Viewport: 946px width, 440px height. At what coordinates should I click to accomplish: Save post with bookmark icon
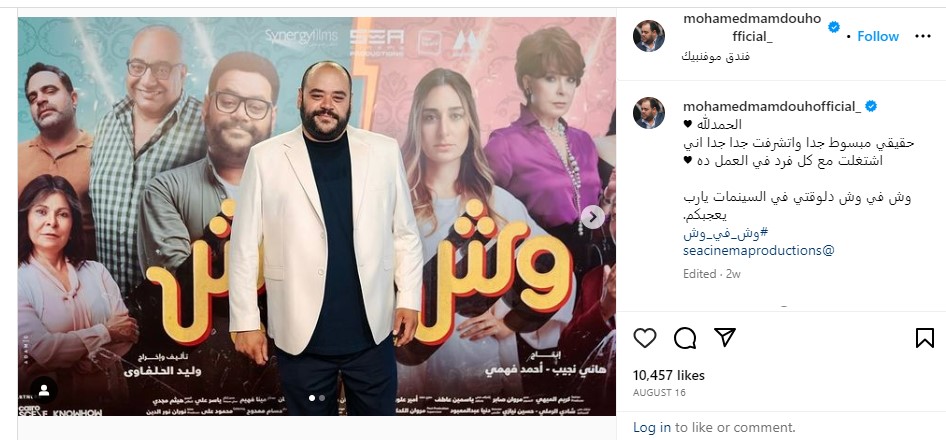coord(924,338)
